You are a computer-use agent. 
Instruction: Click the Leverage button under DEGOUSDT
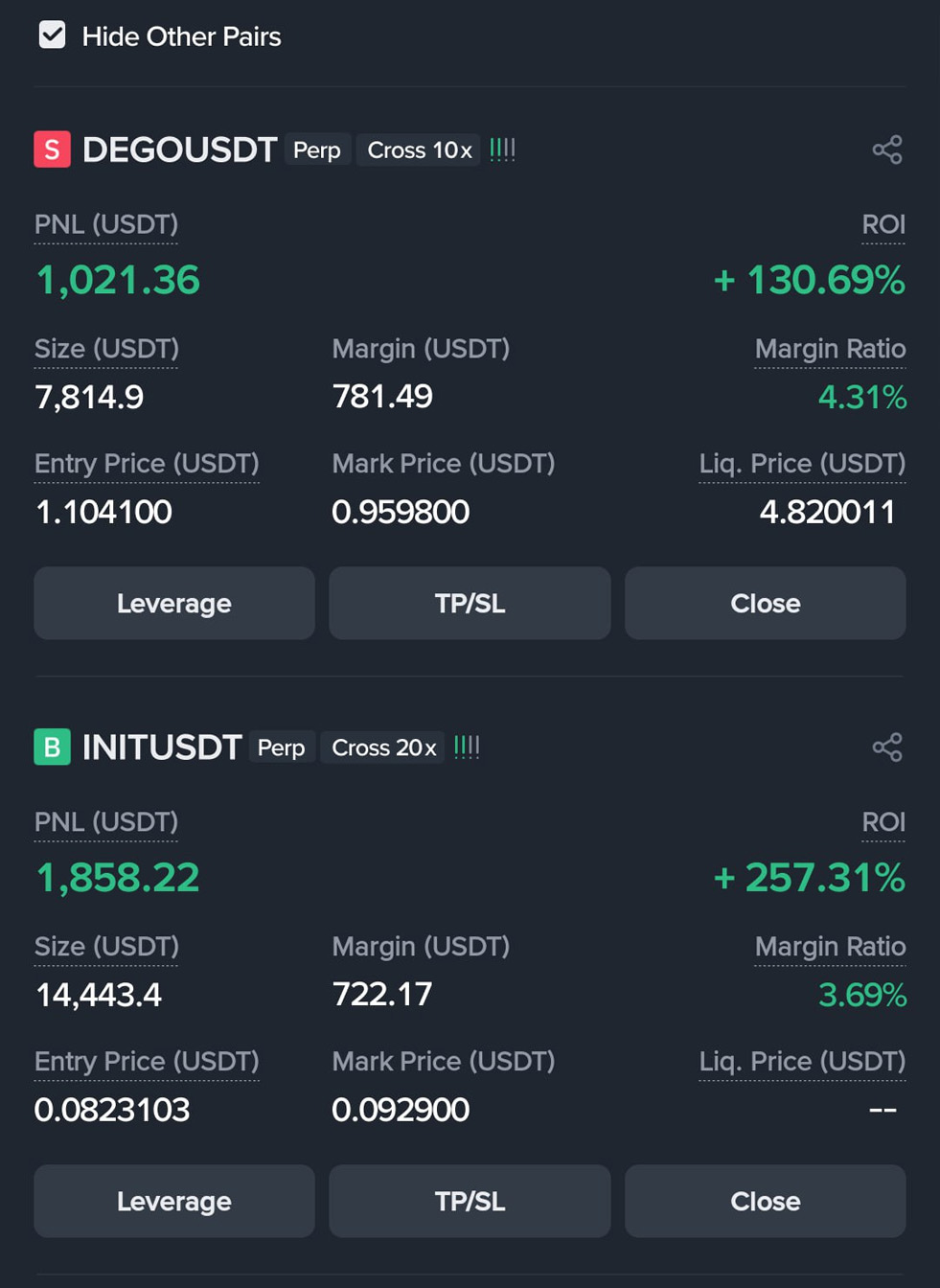pyautogui.click(x=173, y=603)
